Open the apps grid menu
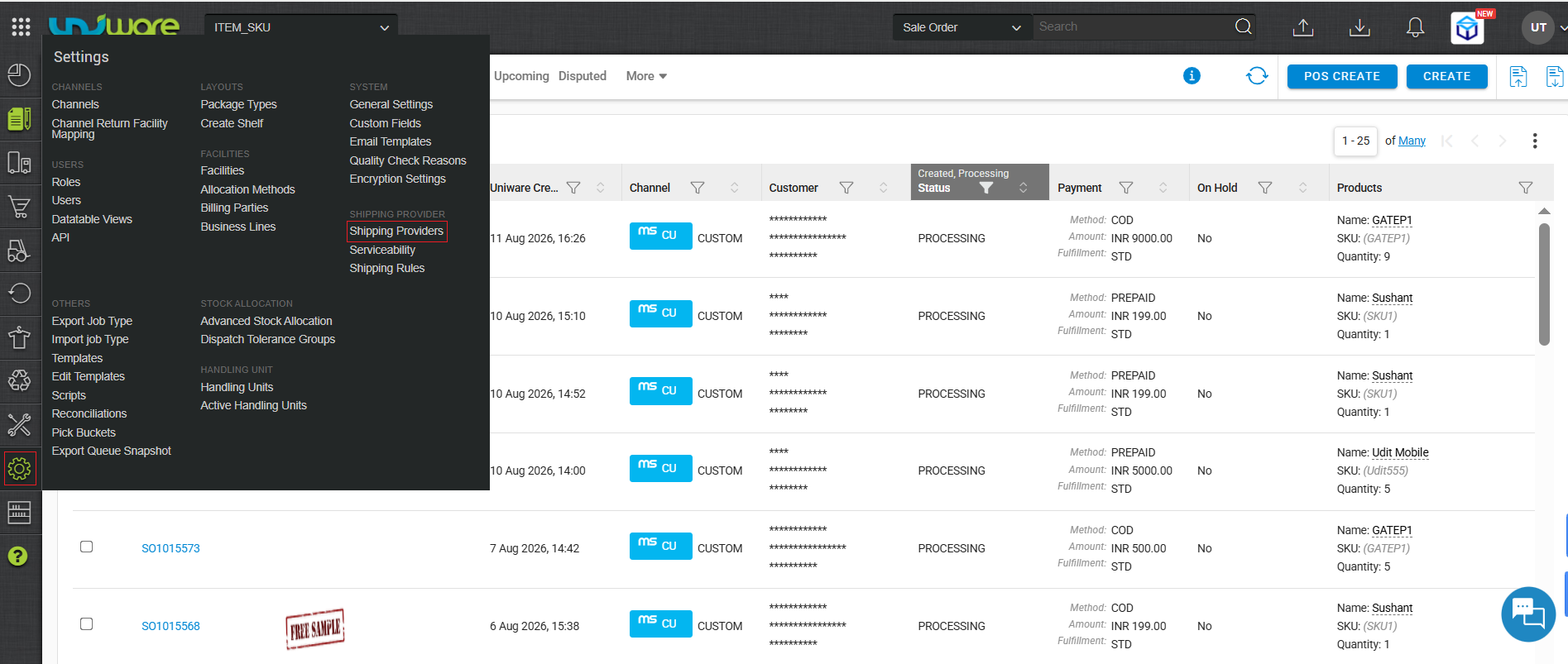The width and height of the screenshot is (1568, 664). click(21, 27)
